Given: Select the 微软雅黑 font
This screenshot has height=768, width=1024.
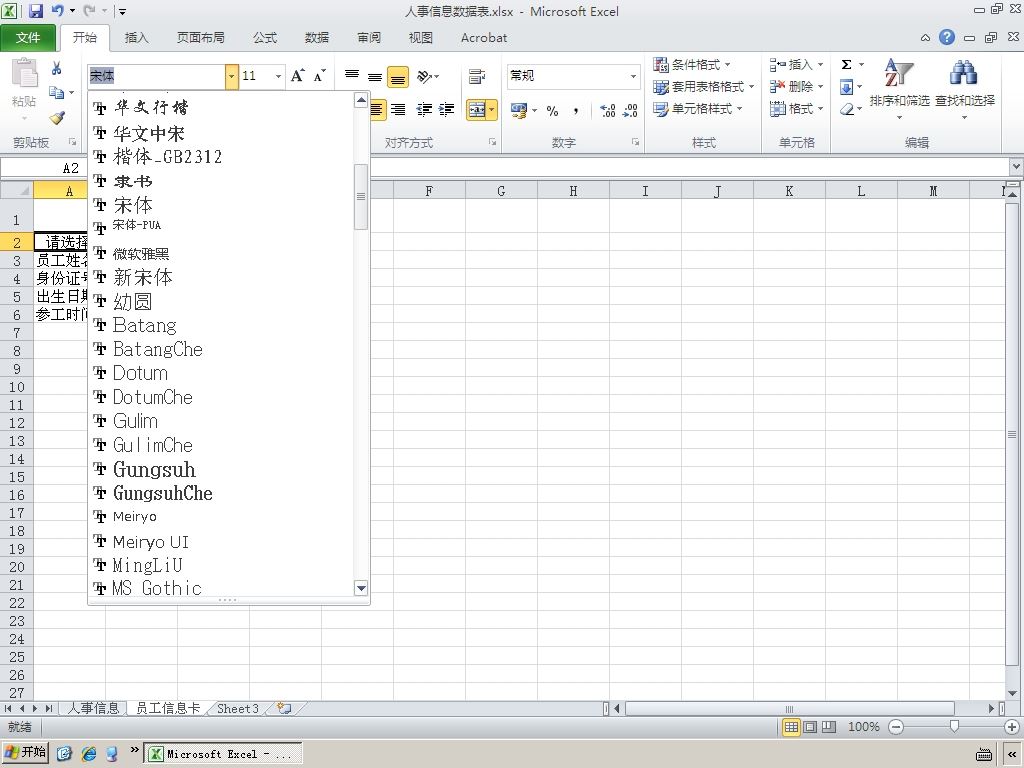Looking at the screenshot, I should [x=221, y=253].
